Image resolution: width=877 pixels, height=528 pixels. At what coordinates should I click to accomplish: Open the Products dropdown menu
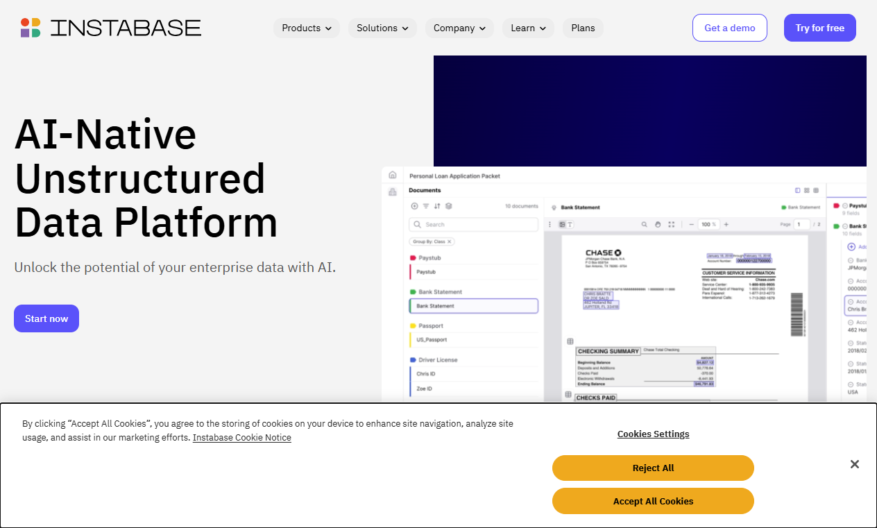point(306,28)
